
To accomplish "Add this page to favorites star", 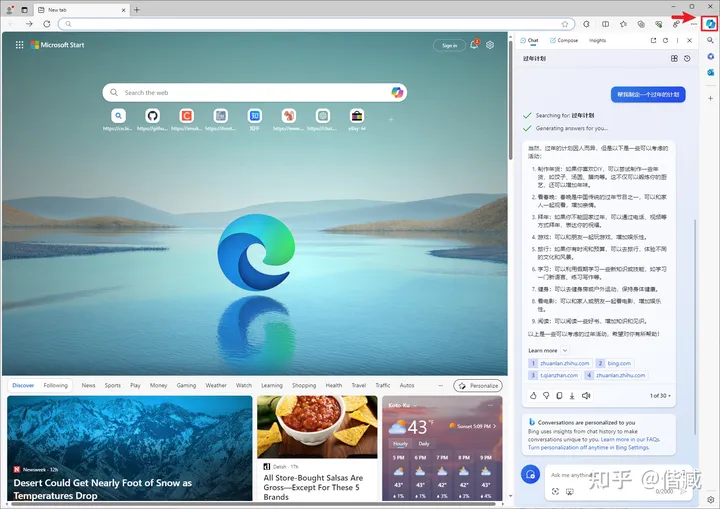I will tap(565, 24).
